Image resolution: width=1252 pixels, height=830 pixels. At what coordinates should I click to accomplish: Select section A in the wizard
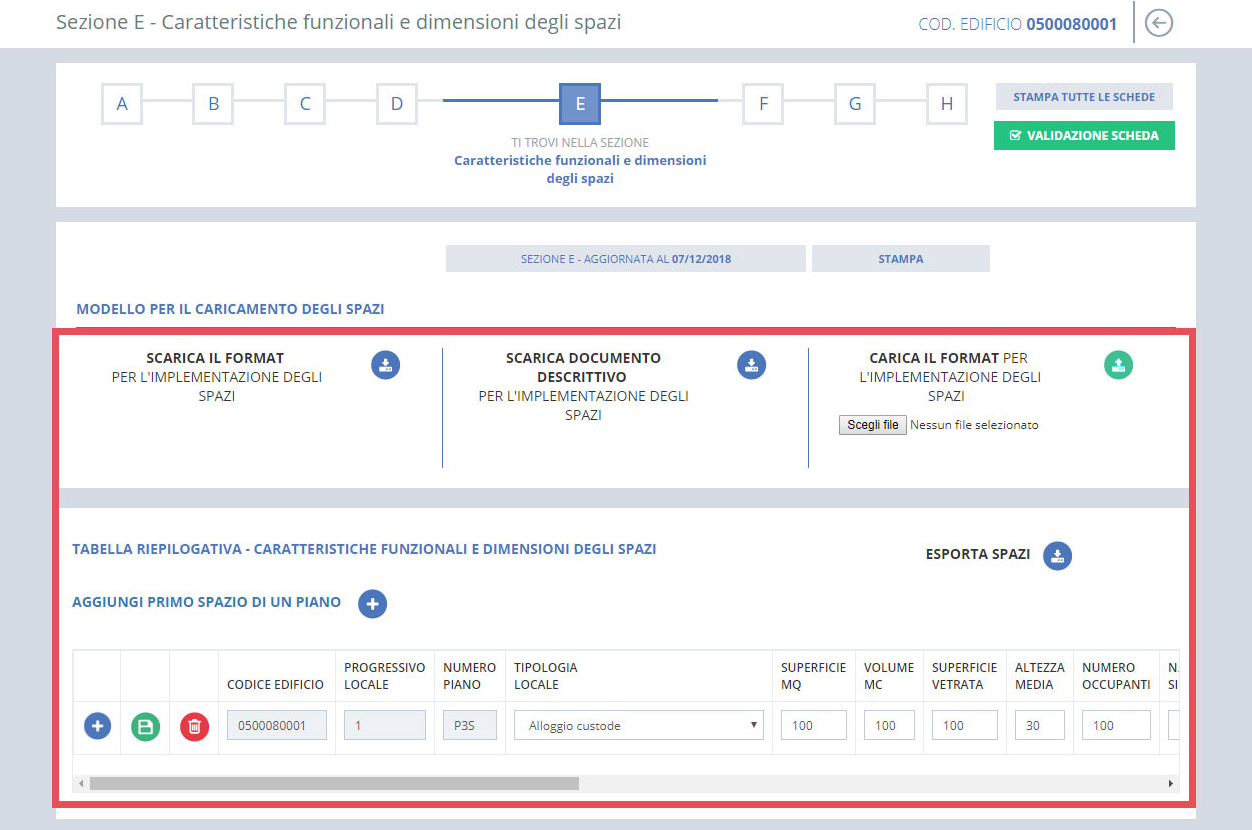click(121, 103)
